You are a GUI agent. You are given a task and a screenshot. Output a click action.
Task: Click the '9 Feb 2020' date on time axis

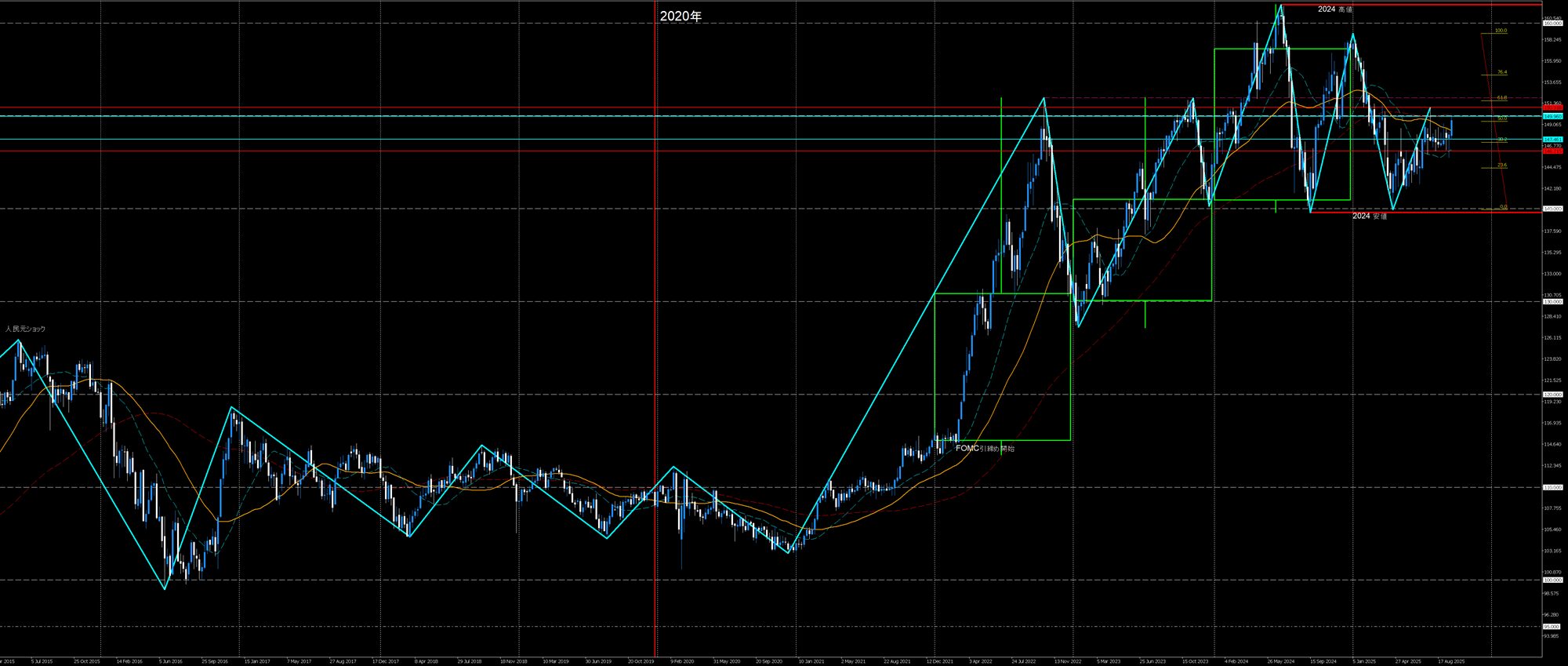coord(682,661)
